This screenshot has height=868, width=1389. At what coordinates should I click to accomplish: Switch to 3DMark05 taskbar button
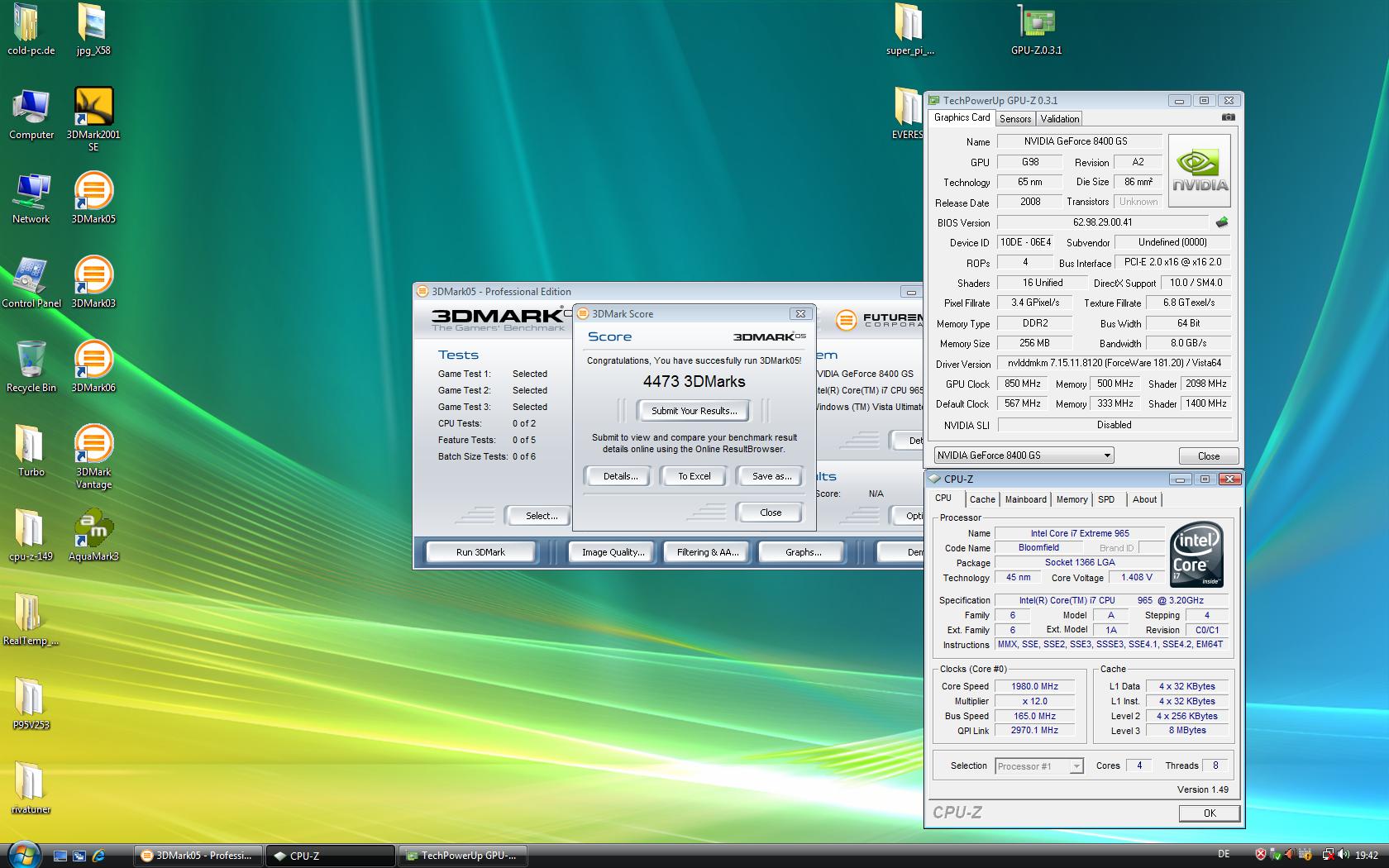pos(198,856)
